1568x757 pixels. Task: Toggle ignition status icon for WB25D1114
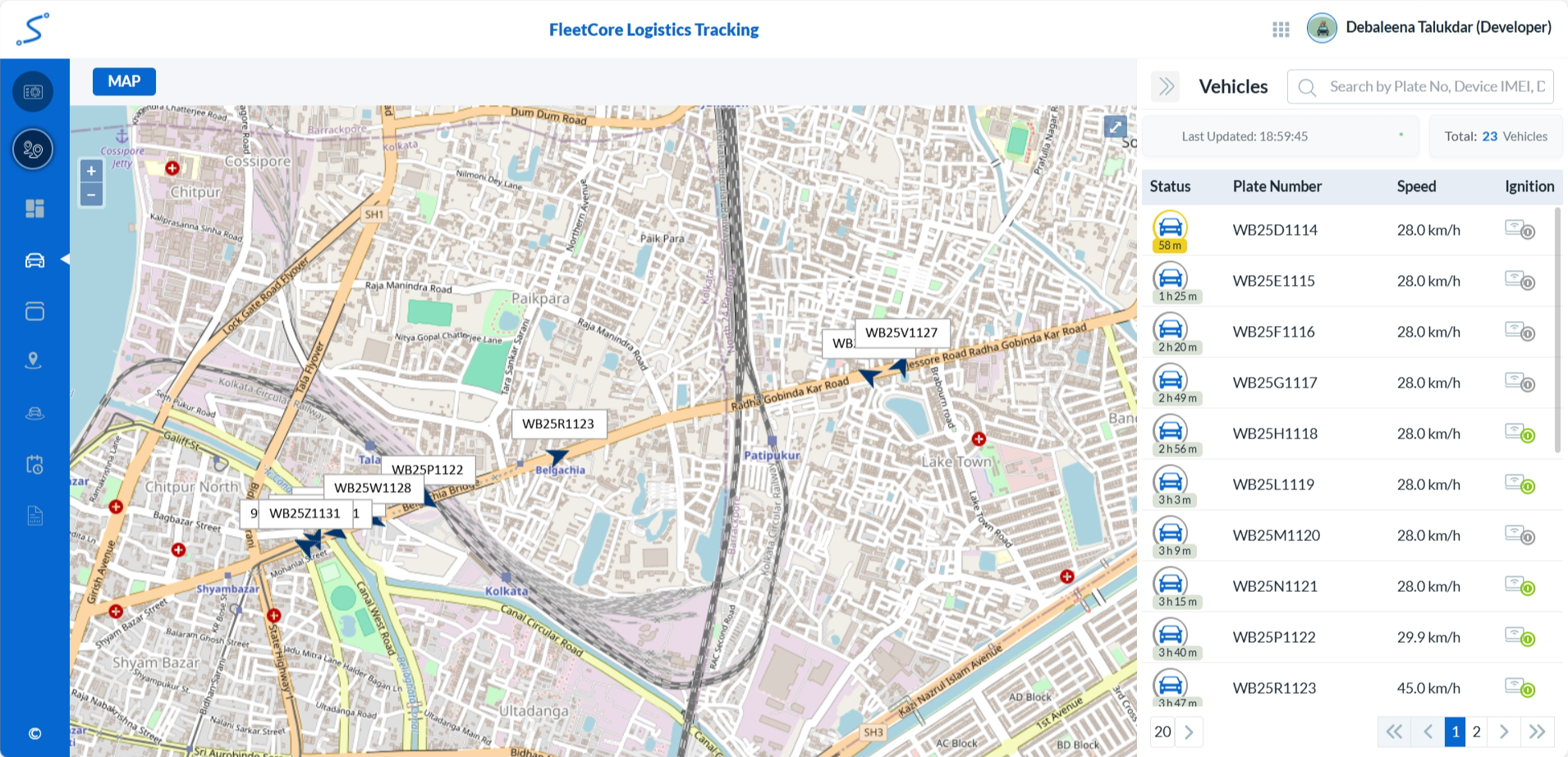(x=1520, y=230)
